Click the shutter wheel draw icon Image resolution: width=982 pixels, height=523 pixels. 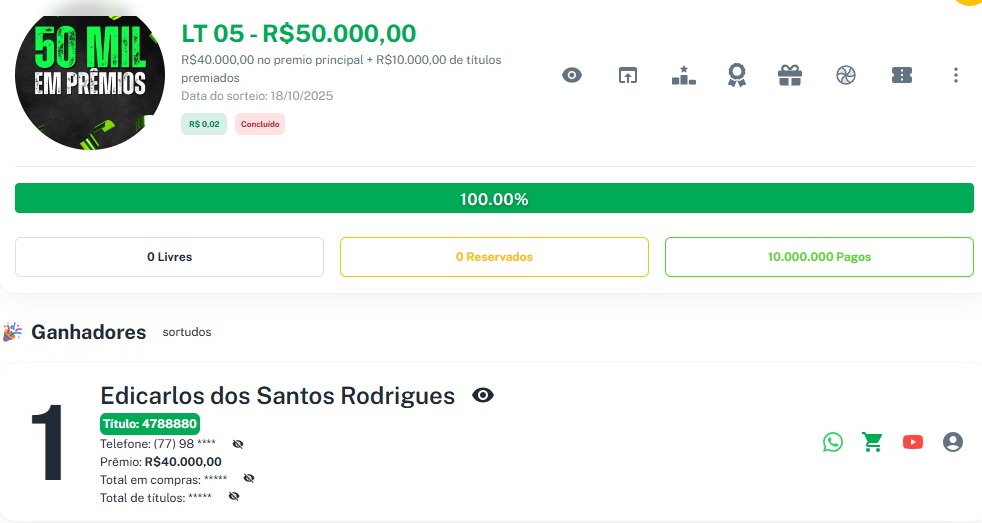(846, 75)
